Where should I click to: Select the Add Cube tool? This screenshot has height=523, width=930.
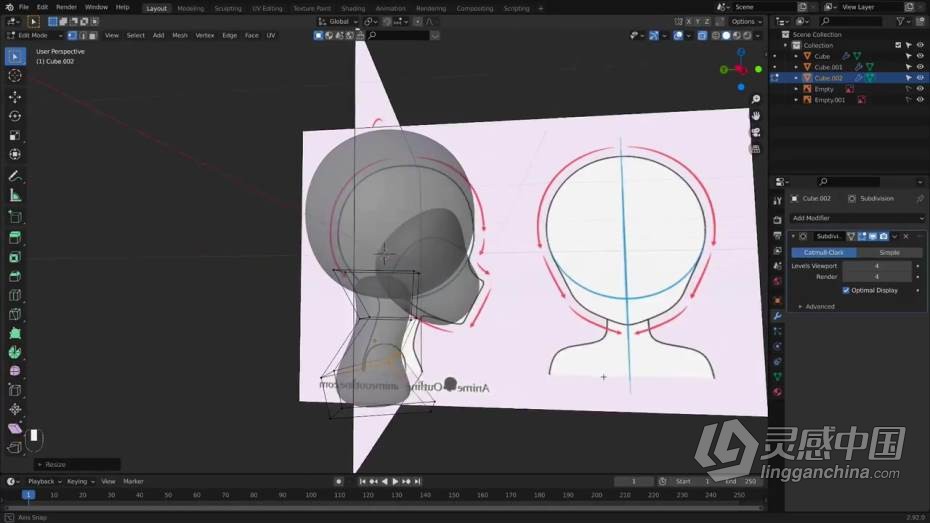15,216
